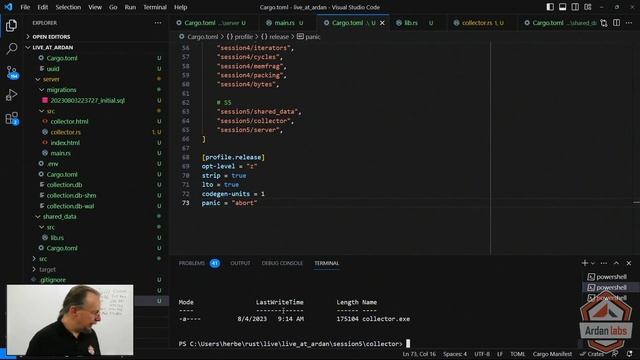This screenshot has height=360, width=640.
Task: Collapse the server folder
Action: coord(51,79)
